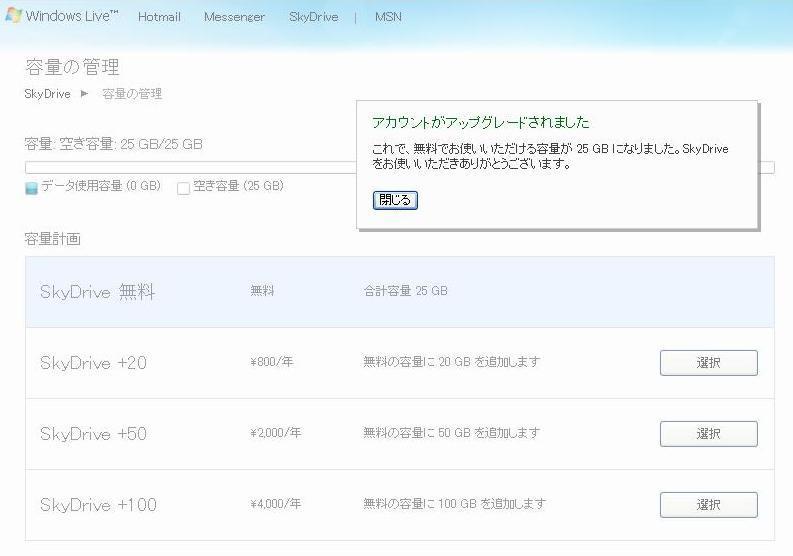Click the white 空き容量 legend box
The width and height of the screenshot is (793, 556).
184,188
